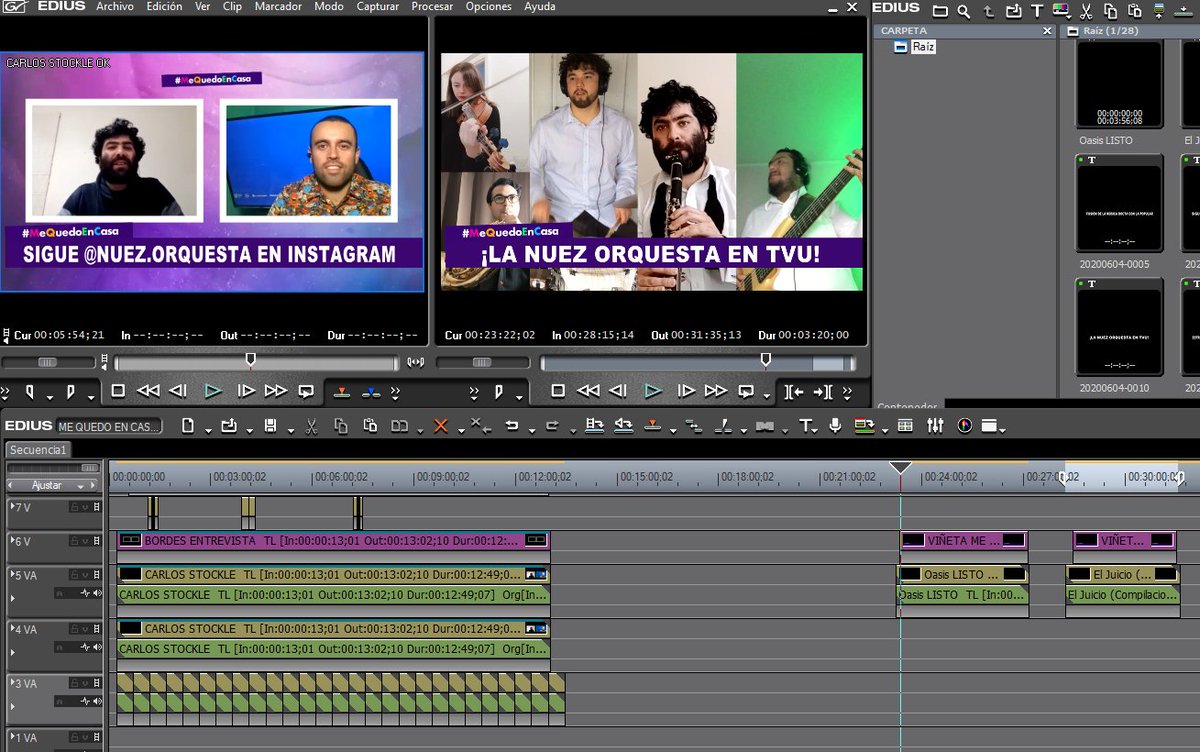Redo action in timeline toolbar
This screenshot has height=752, width=1200.
tap(552, 426)
